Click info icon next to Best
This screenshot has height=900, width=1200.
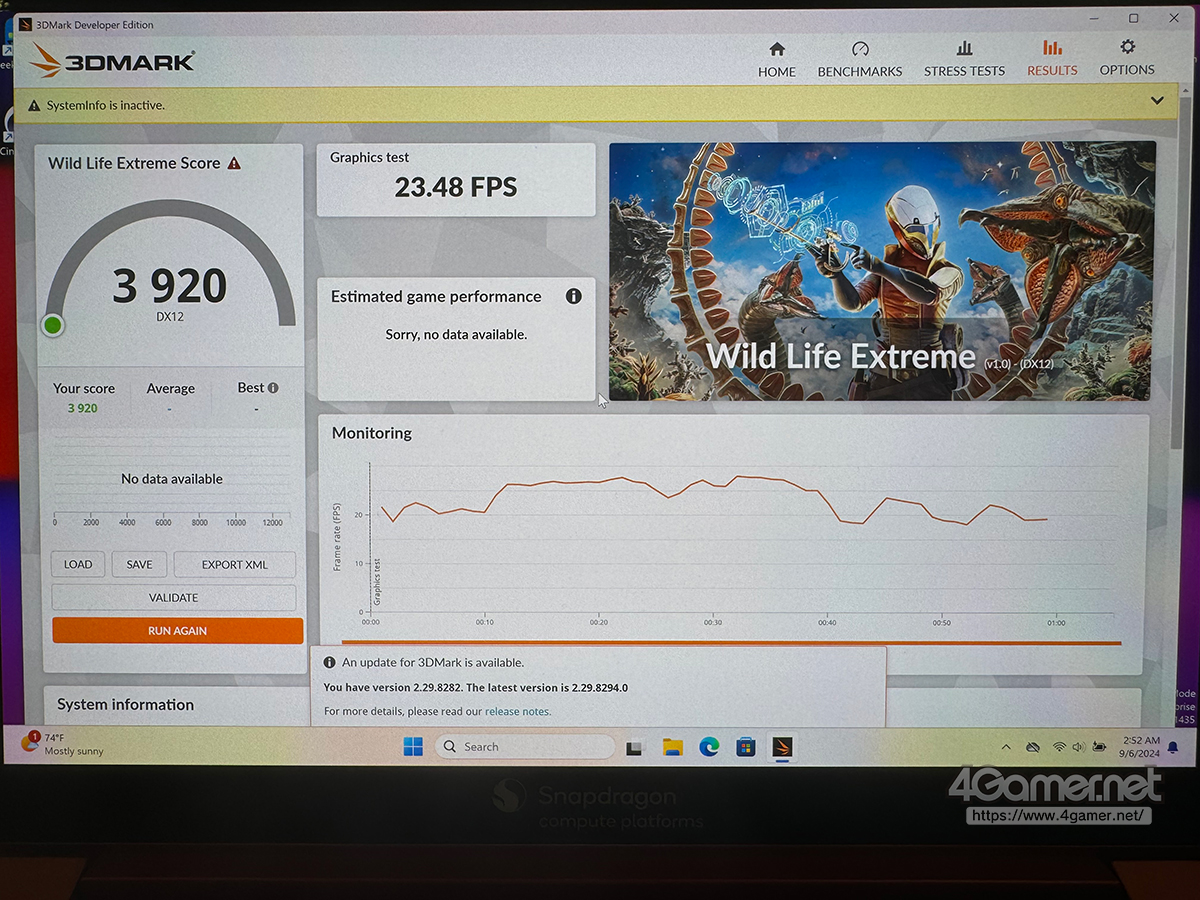273,388
